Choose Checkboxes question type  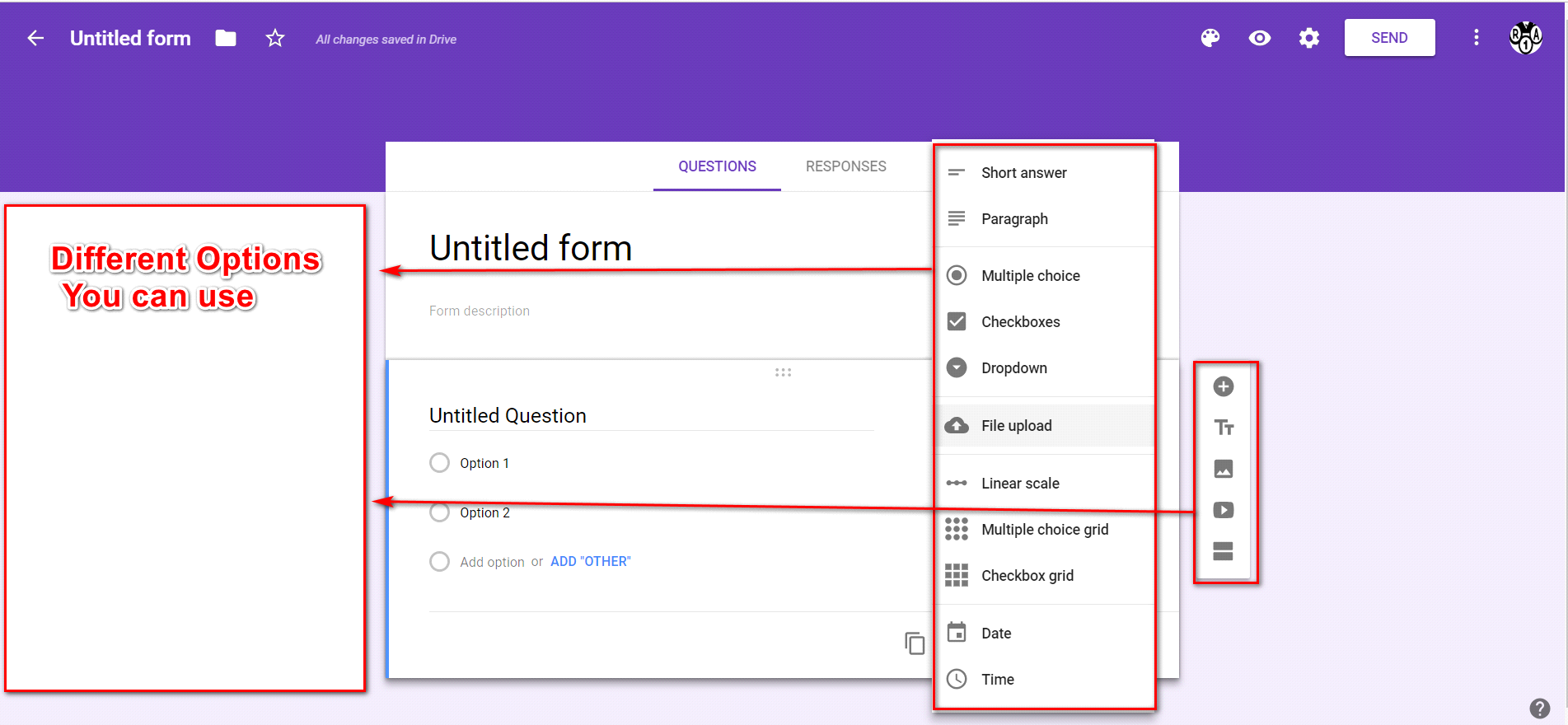(1045, 322)
